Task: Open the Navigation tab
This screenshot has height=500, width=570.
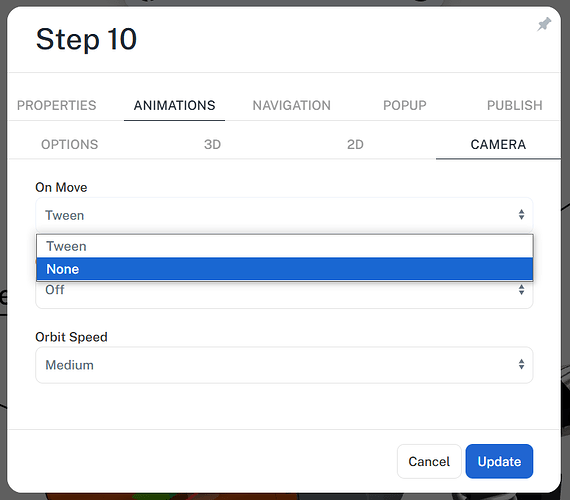Action: coord(292,105)
